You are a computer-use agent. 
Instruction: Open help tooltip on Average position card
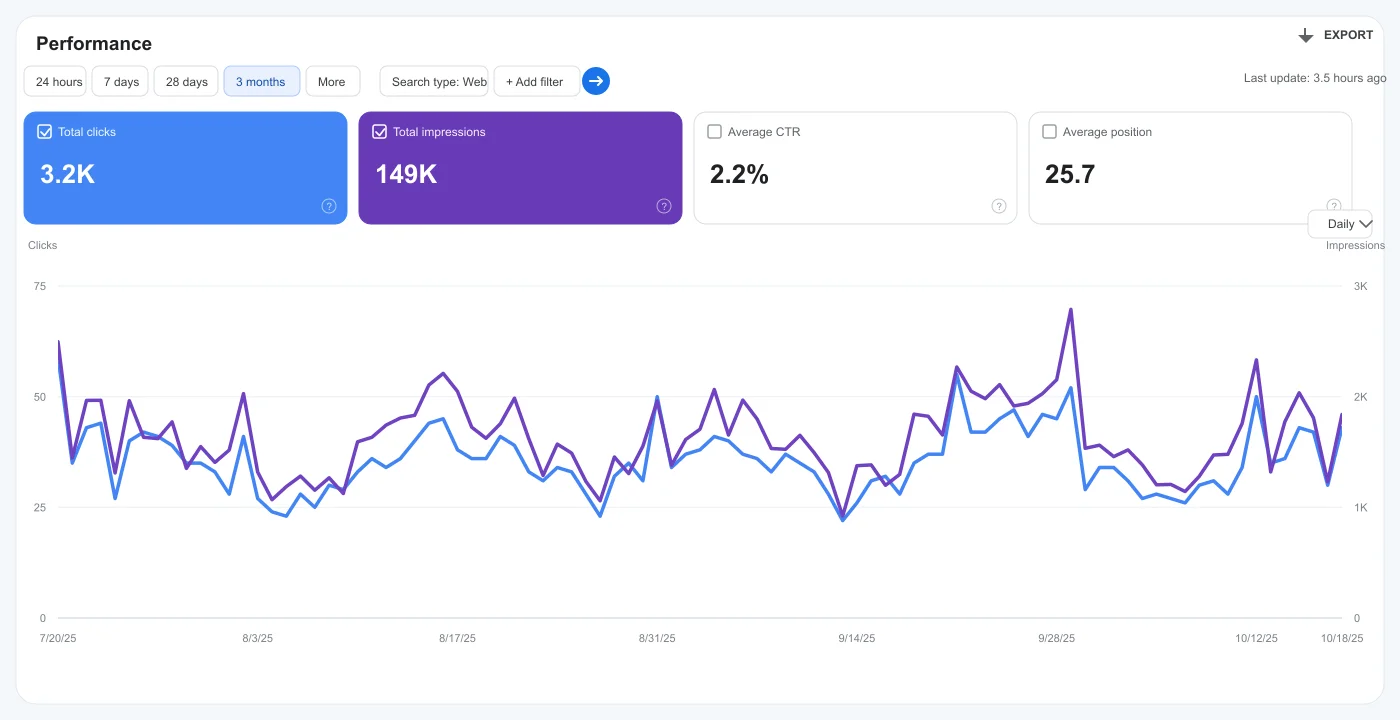pos(1333,206)
